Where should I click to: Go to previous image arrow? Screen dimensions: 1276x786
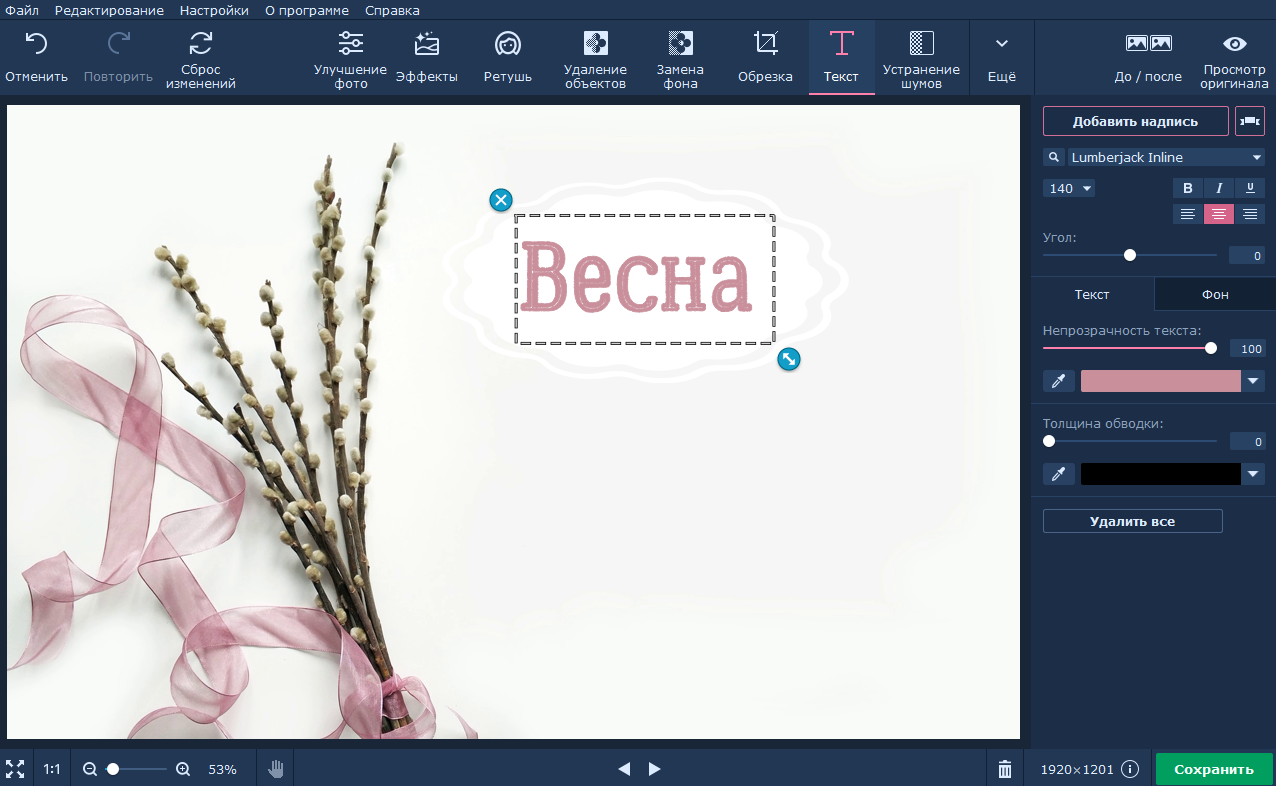[624, 769]
